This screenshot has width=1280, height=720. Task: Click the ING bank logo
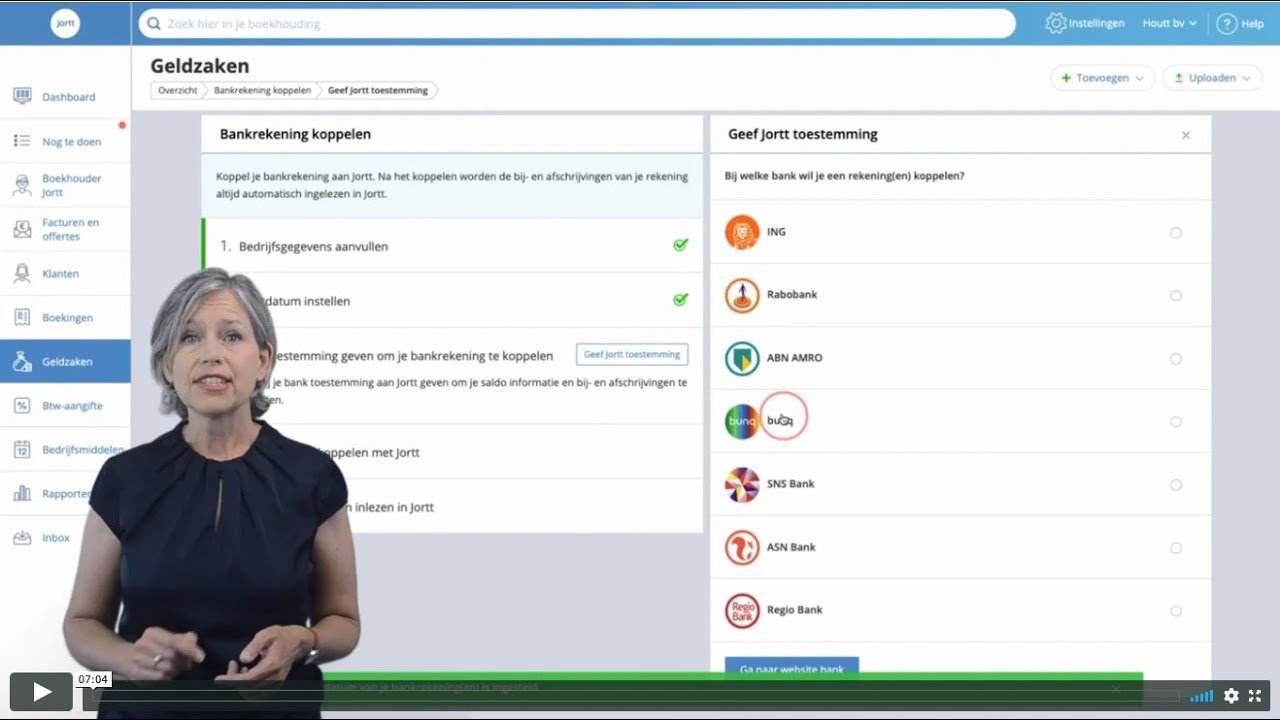tap(742, 232)
